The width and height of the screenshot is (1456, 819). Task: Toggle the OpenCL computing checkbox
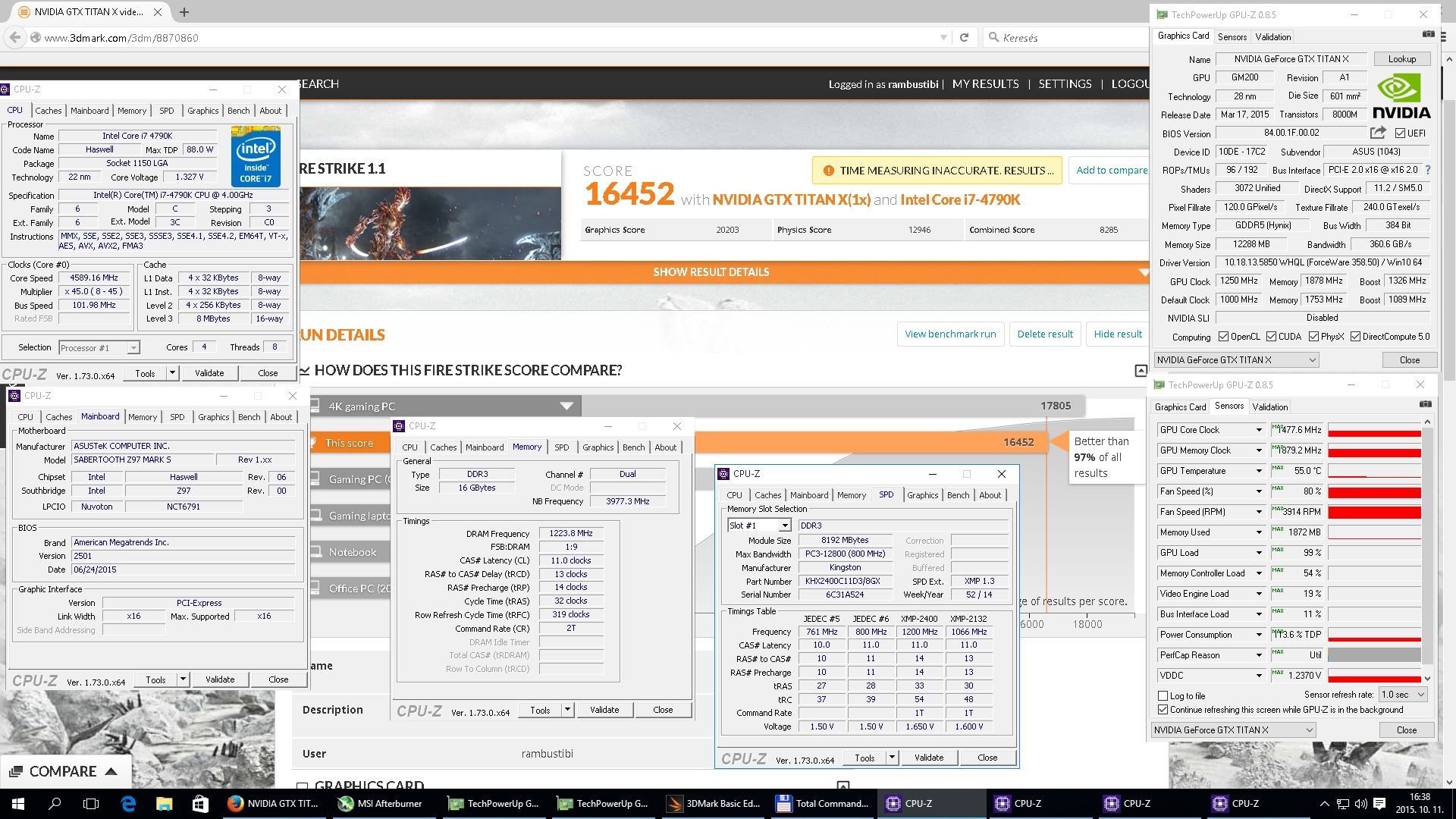click(1223, 337)
